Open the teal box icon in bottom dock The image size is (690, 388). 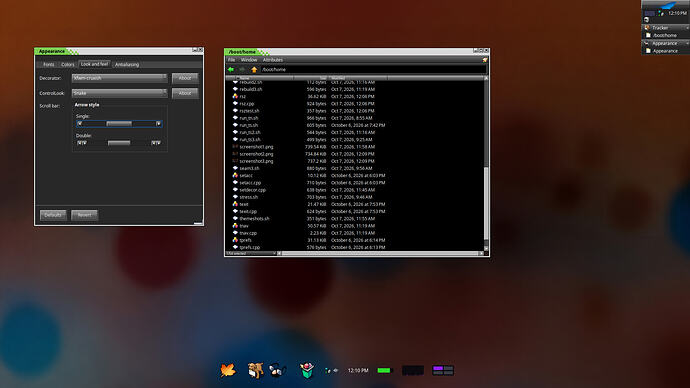(307, 370)
